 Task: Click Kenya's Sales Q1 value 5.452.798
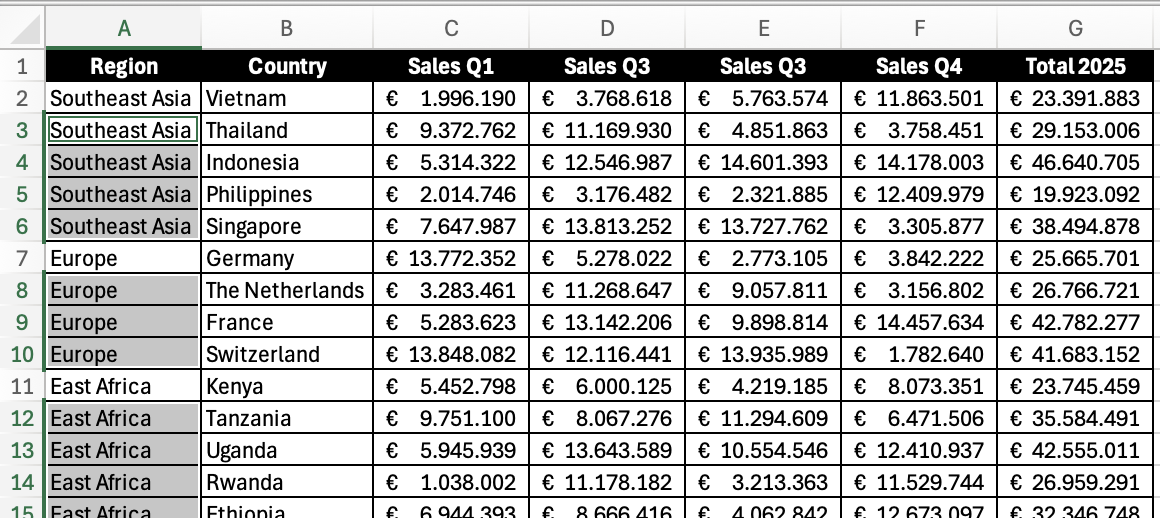click(451, 387)
